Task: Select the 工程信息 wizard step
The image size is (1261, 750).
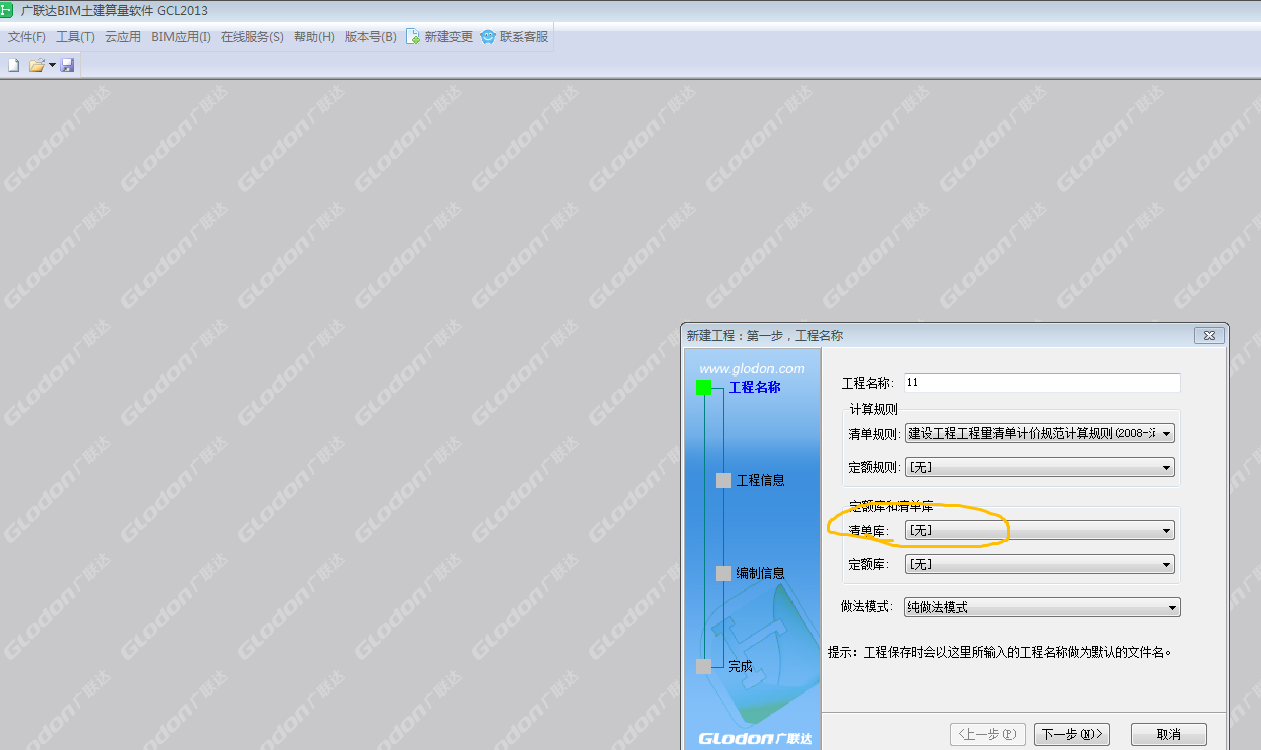Action: (760, 480)
